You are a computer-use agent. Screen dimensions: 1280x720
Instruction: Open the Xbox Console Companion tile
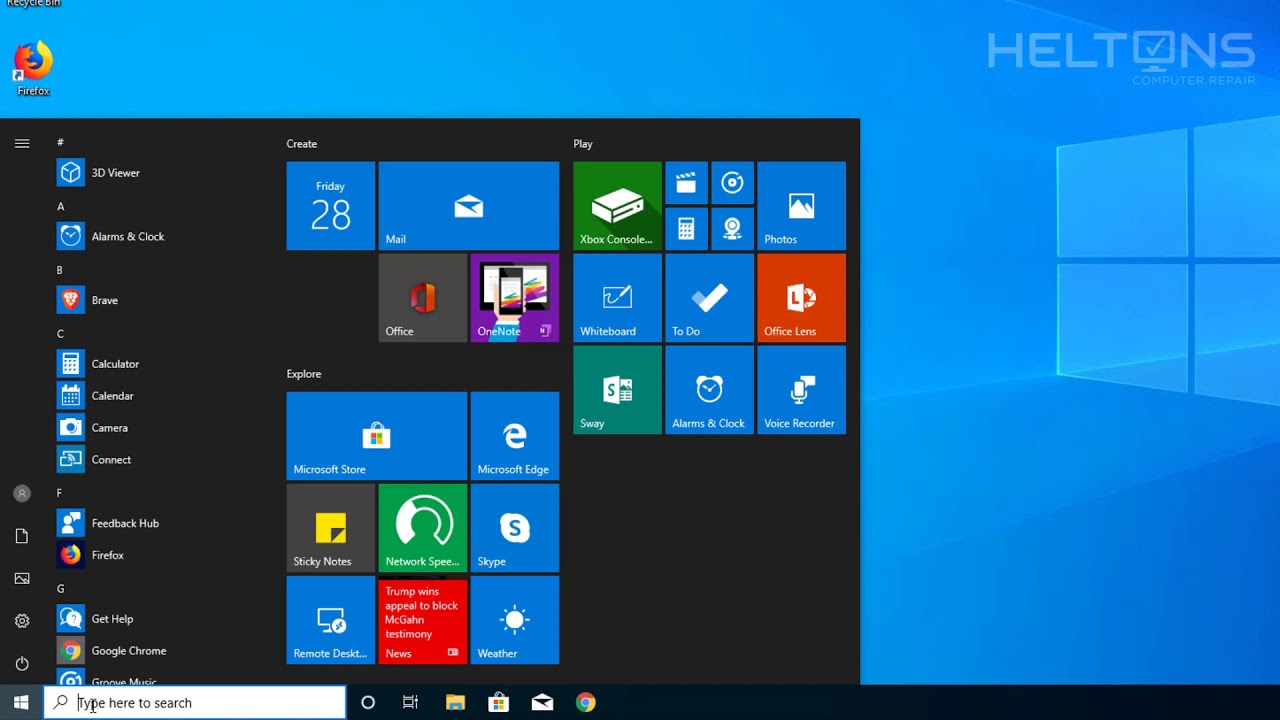[617, 206]
